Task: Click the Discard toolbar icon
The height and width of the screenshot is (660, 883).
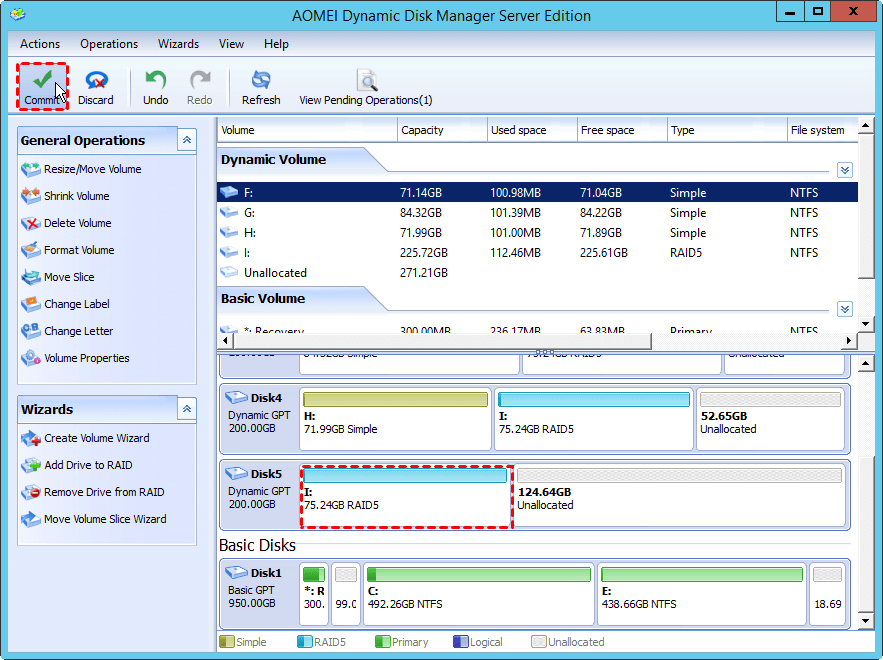Action: click(x=96, y=86)
